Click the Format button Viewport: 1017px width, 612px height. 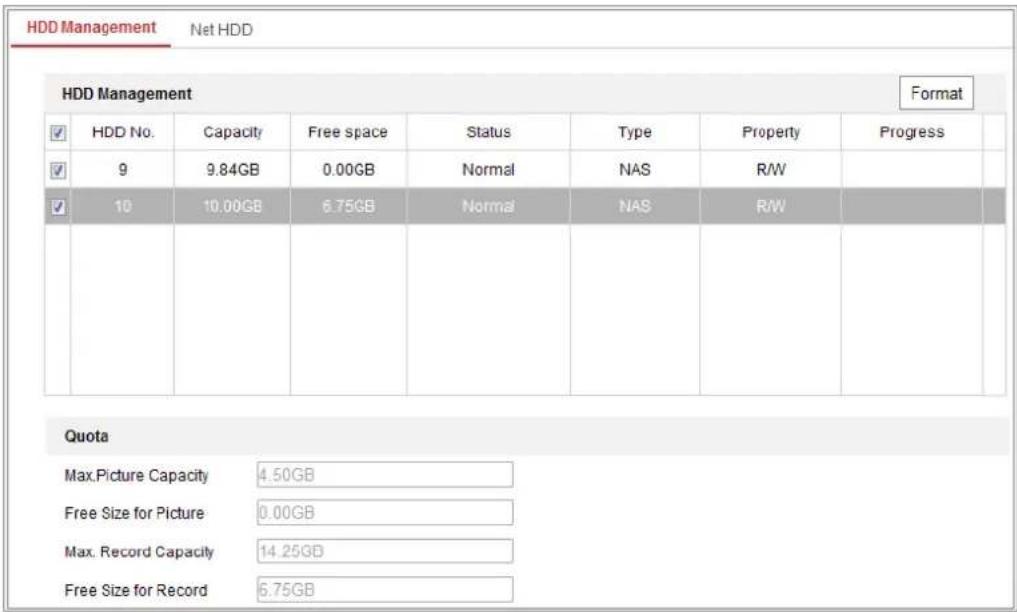coord(936,93)
